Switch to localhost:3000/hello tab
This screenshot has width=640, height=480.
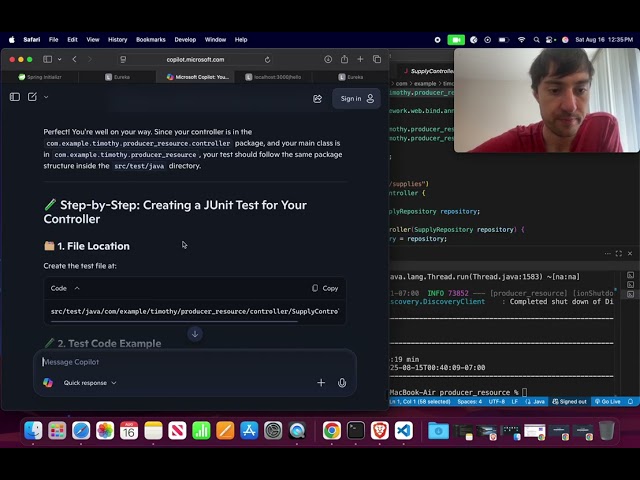tap(273, 77)
